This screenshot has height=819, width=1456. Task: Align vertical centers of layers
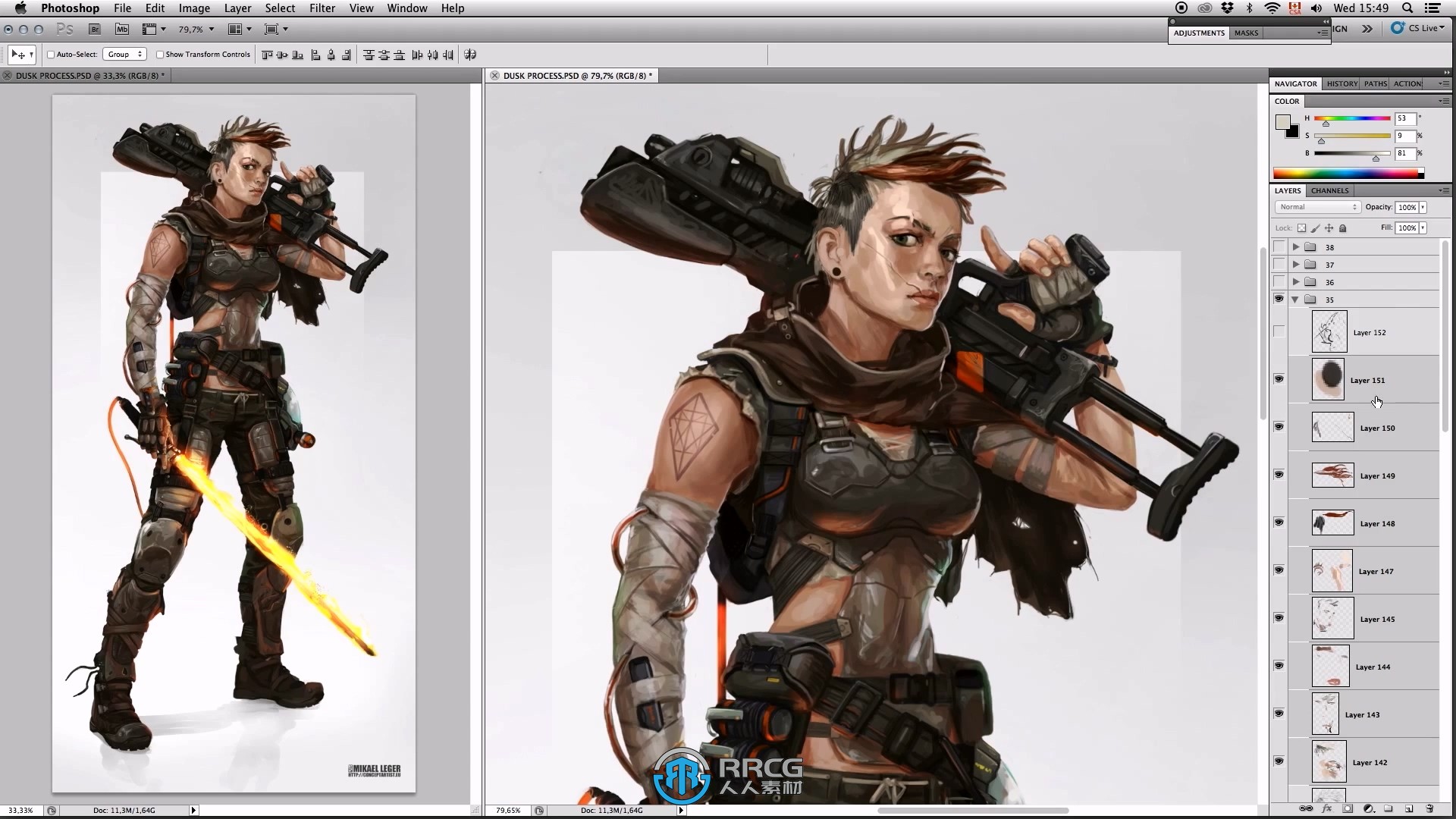click(282, 55)
